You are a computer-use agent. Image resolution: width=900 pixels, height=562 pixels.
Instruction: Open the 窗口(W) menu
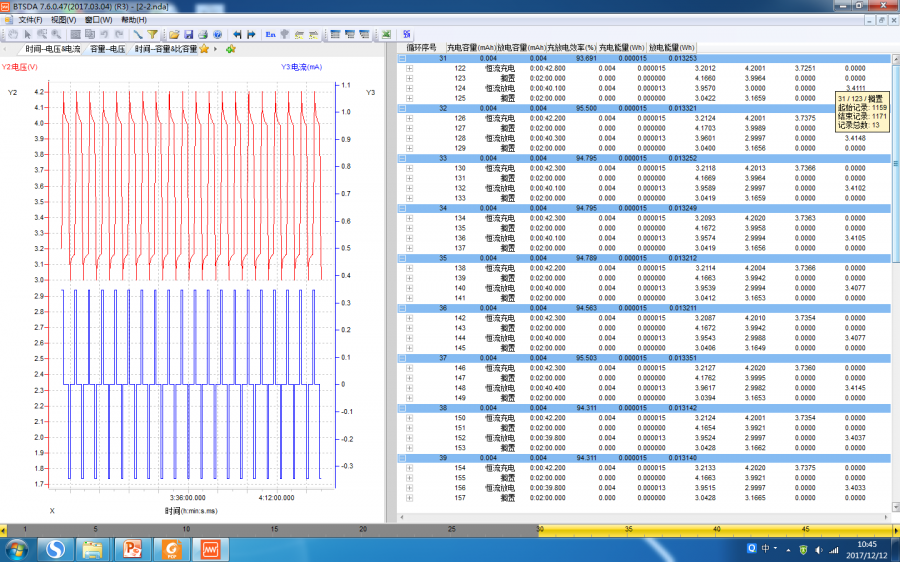pos(99,20)
